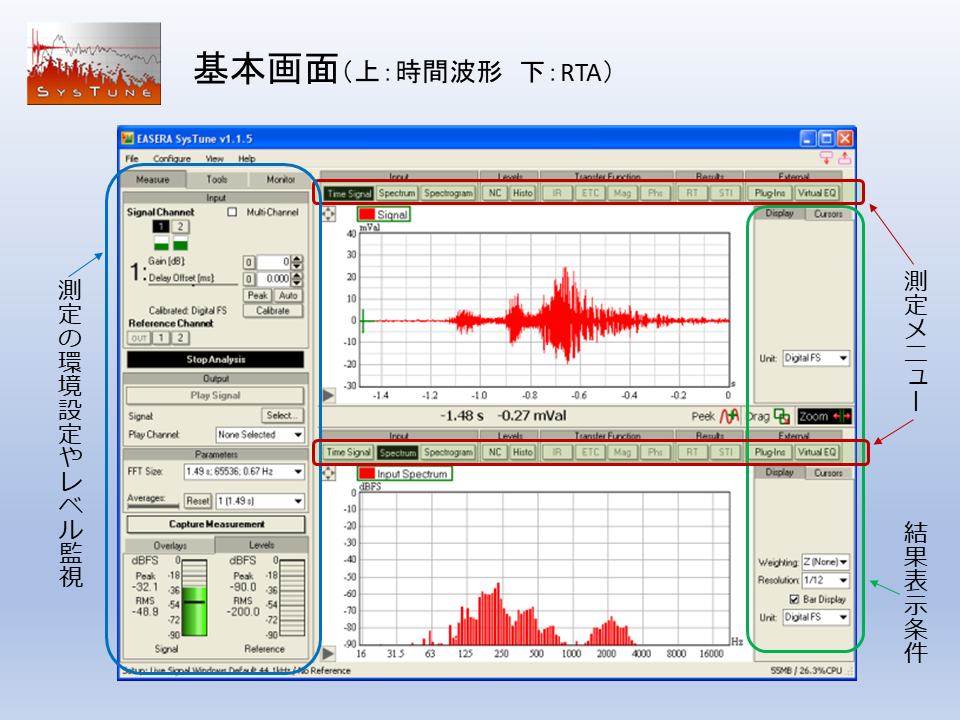
Task: Select Reference Channel 1 button
Action: point(161,338)
